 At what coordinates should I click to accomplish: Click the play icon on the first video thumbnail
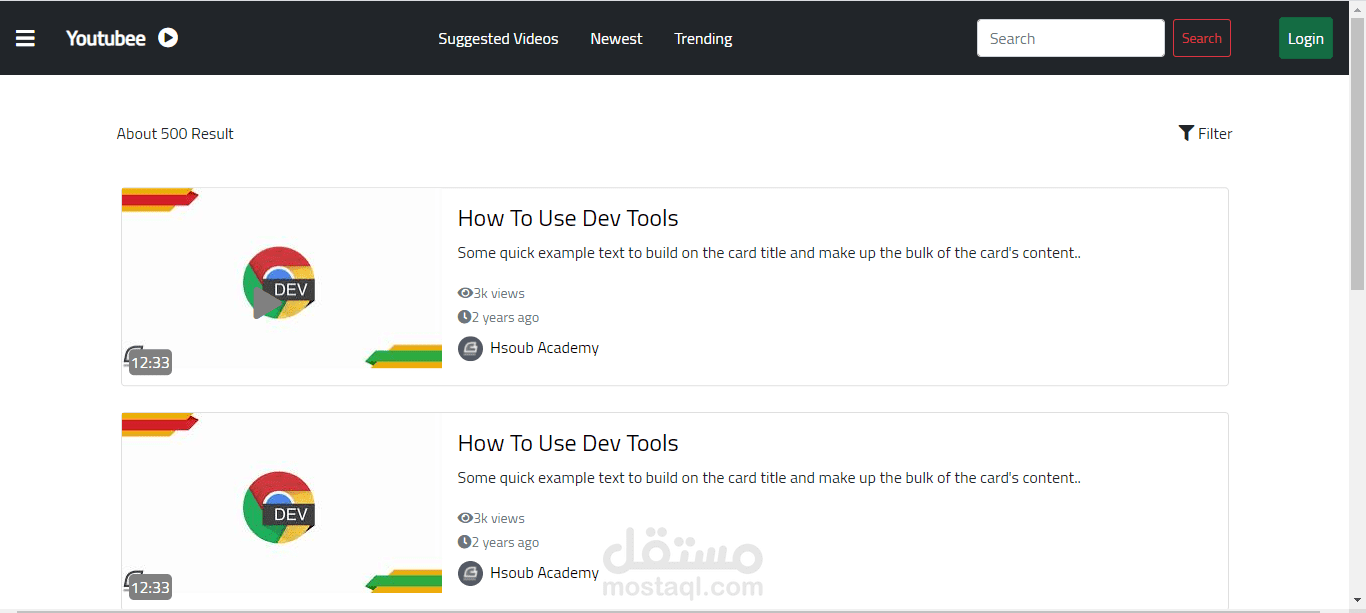(x=266, y=303)
